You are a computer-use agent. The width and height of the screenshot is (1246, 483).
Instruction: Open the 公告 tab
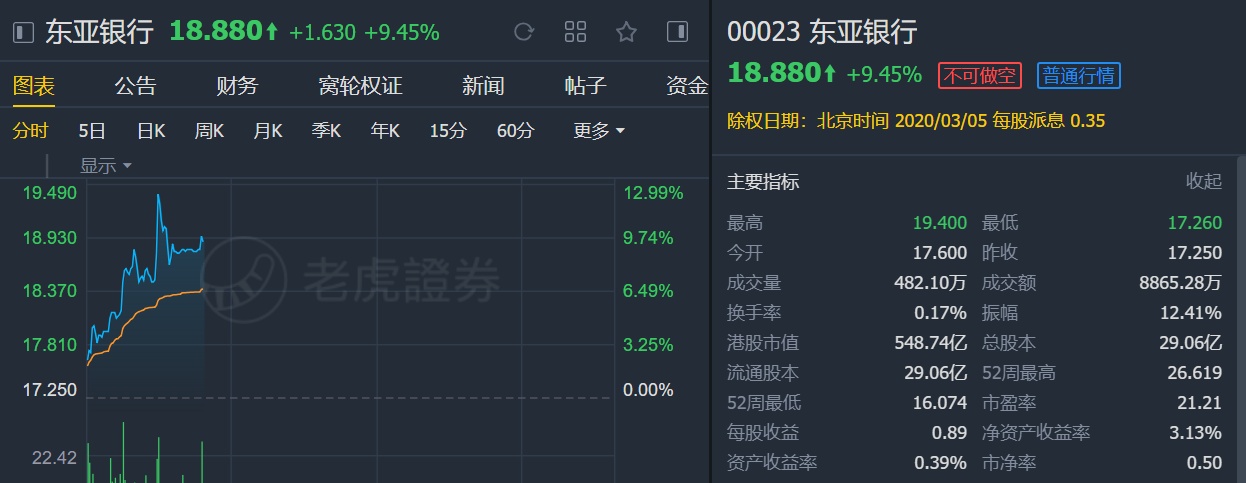135,86
